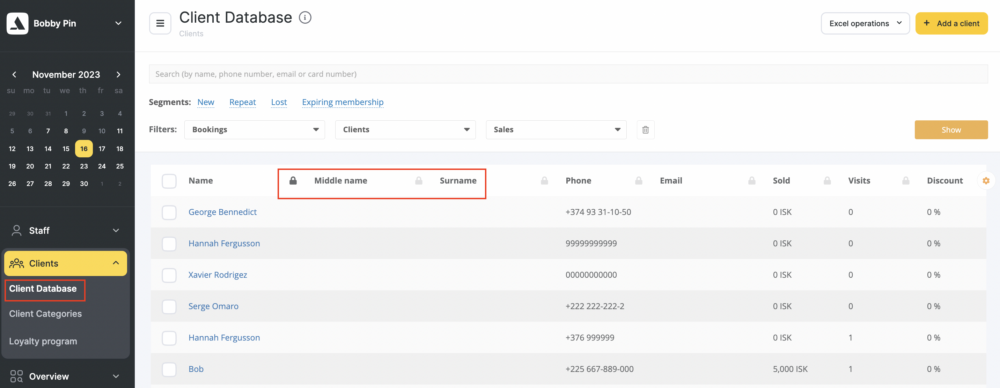Viewport: 1000px width, 388px height.
Task: Check the box next to Bob
Action: 169,369
